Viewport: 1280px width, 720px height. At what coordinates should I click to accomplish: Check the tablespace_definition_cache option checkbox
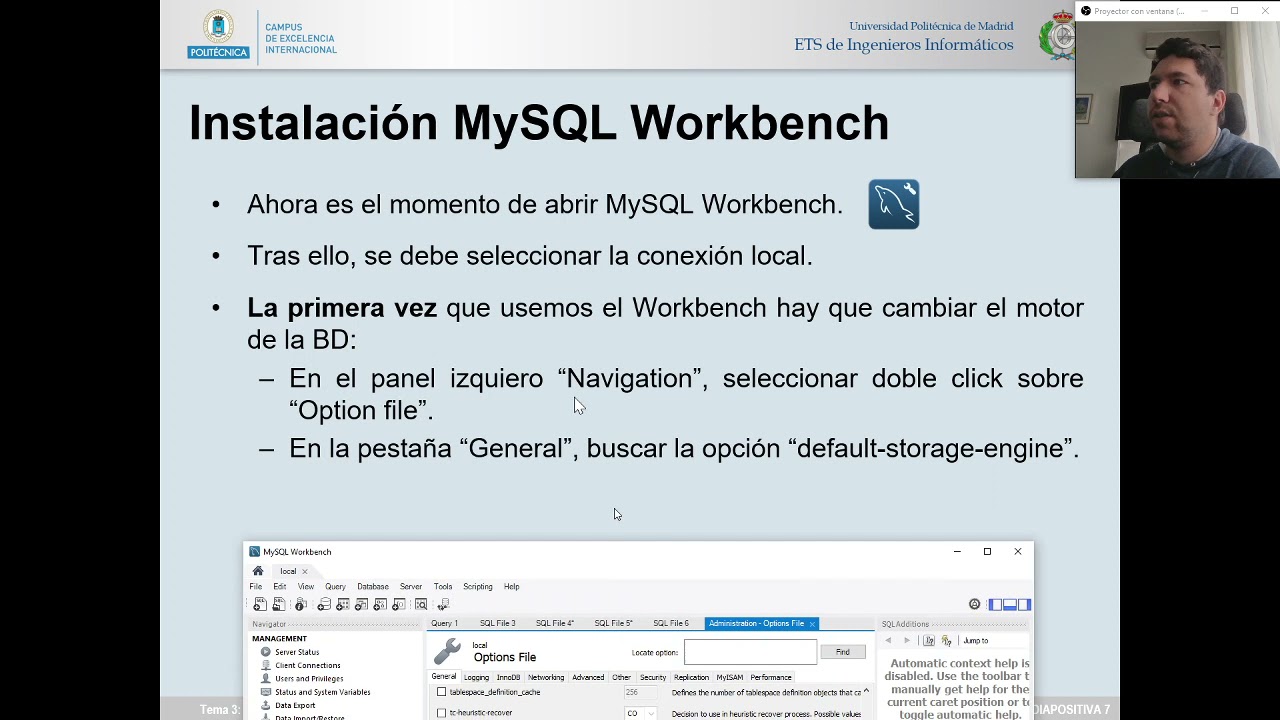[x=441, y=692]
